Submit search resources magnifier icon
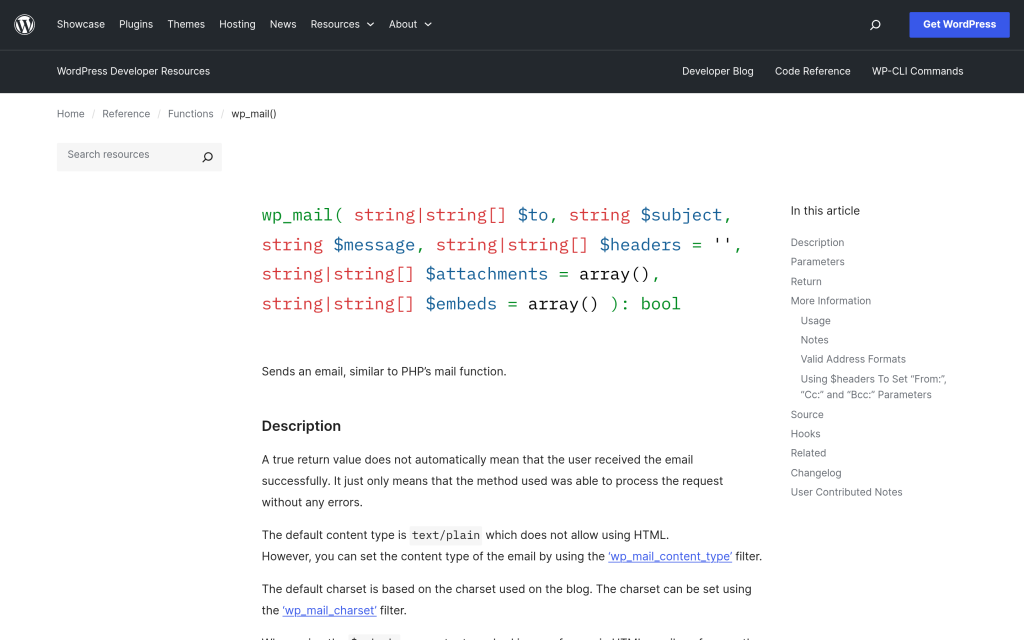Viewport: 1024px width, 640px height. click(x=208, y=157)
